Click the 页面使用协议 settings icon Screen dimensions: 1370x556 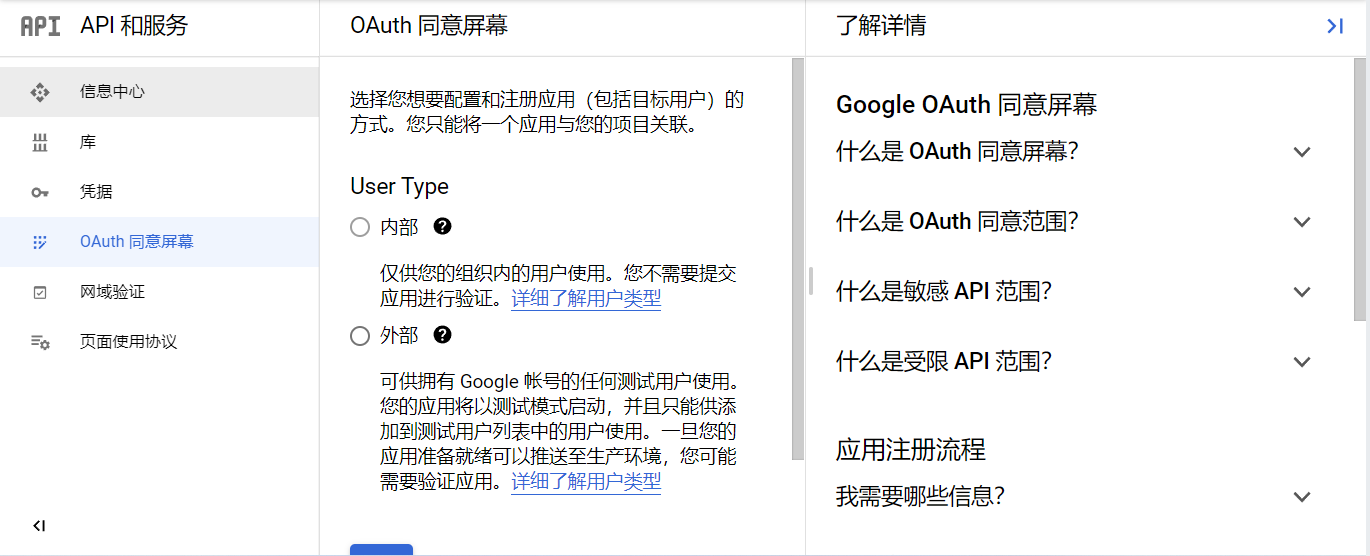coord(40,343)
